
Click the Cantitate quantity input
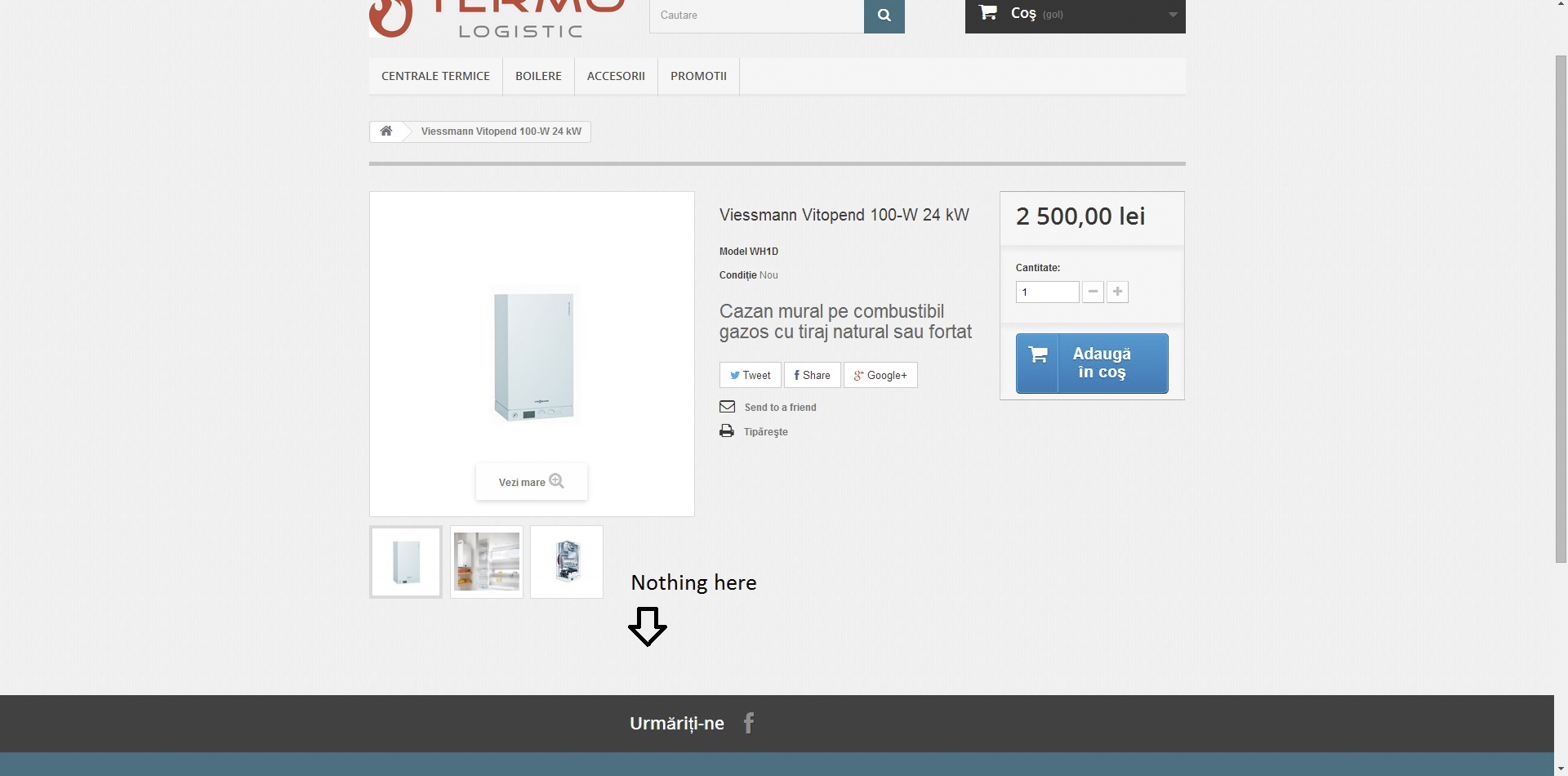(x=1047, y=292)
